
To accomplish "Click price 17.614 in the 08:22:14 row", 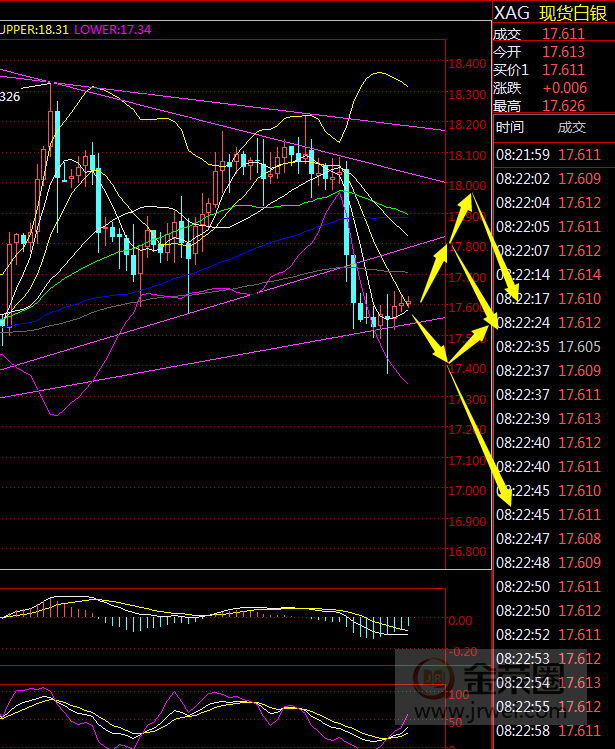I will pyautogui.click(x=580, y=275).
